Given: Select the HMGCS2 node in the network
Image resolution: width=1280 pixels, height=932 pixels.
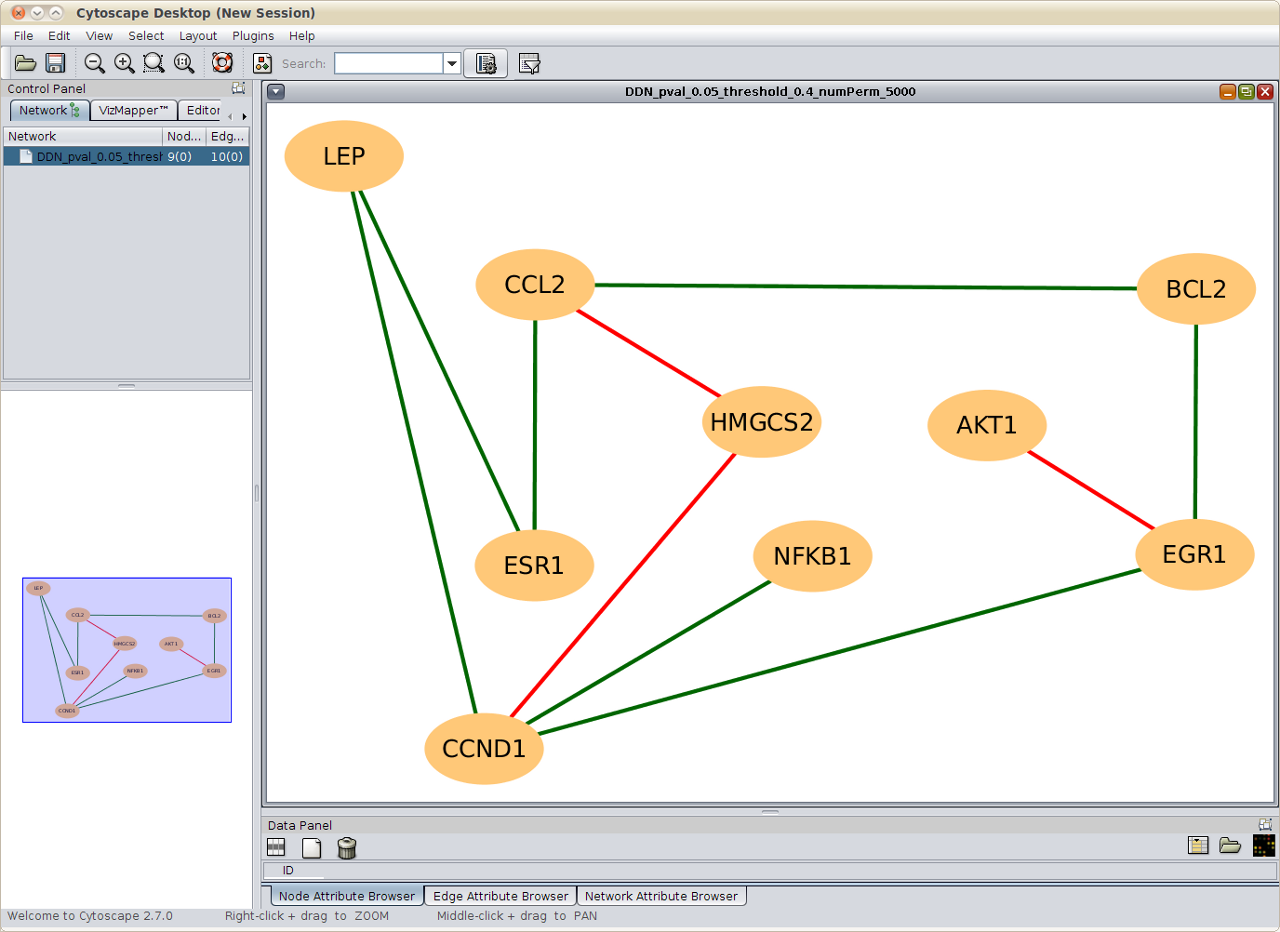Looking at the screenshot, I should click(x=761, y=423).
